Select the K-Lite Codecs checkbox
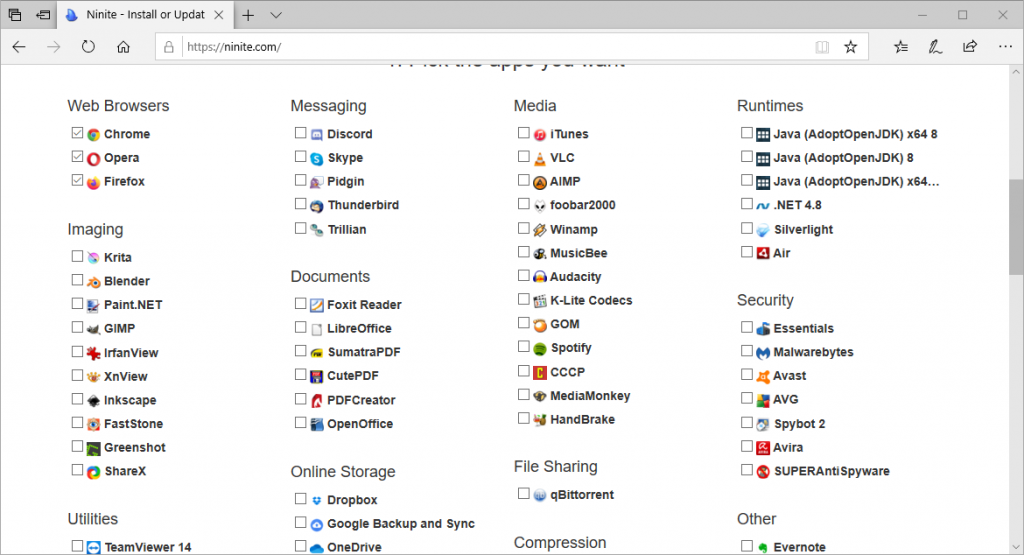 [524, 299]
